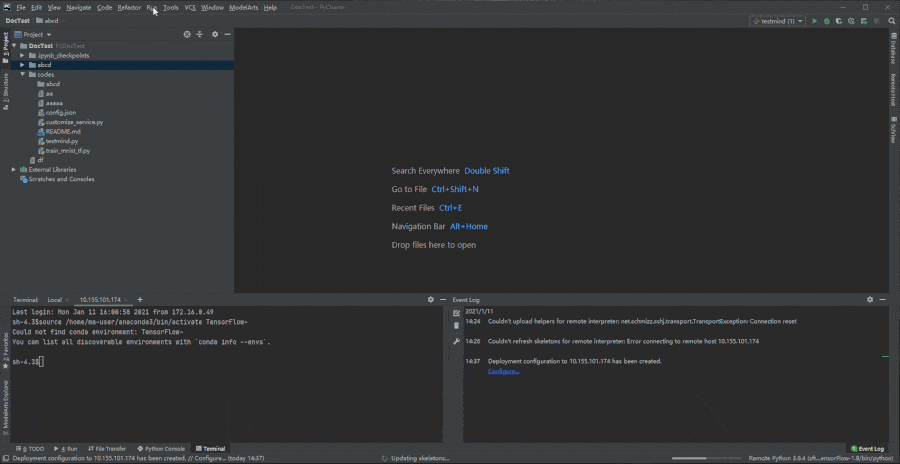Image resolution: width=900 pixels, height=464 pixels.
Task: Click the locate/scroll-from-source icon in Project panel
Action: [x=187, y=34]
